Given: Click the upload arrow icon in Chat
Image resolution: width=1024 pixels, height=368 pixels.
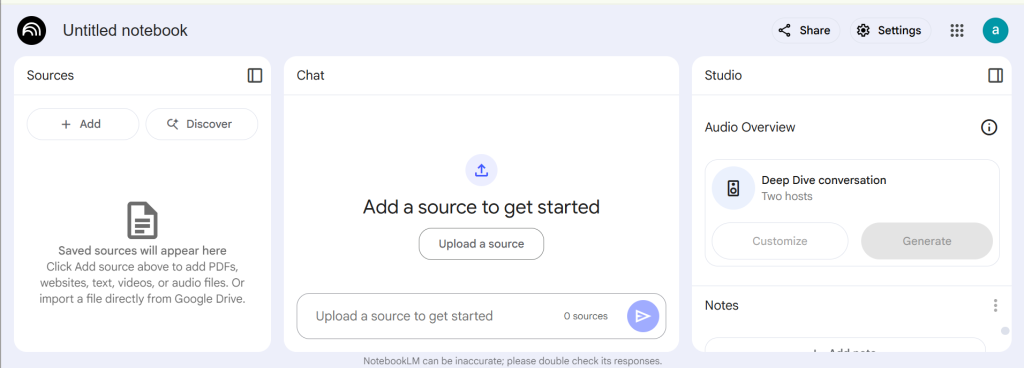Looking at the screenshot, I should pyautogui.click(x=481, y=170).
